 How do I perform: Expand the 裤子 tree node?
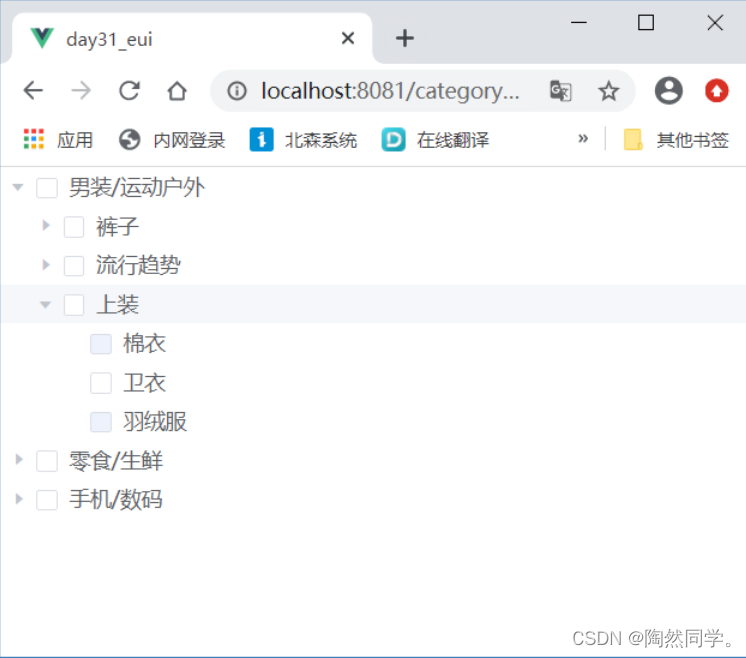46,226
